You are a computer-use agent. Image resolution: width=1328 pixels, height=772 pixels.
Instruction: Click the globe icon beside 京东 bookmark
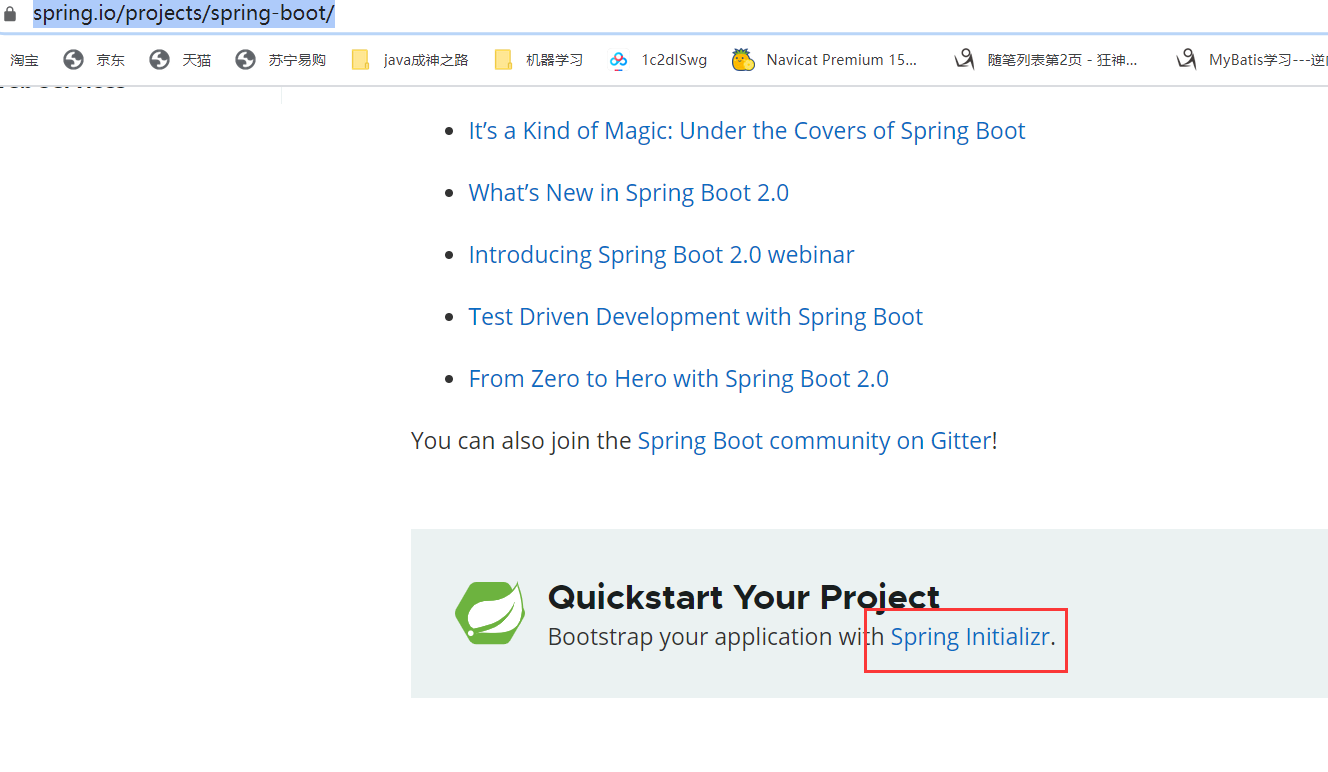click(x=73, y=60)
